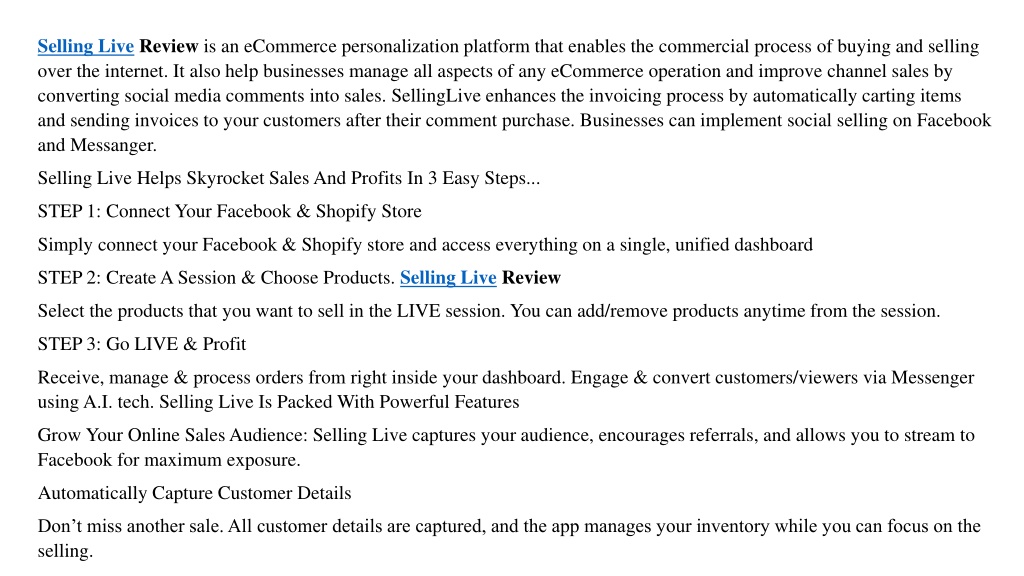Click bold Review word in opening paragraph
Screen dimensions: 1024x576
(x=168, y=46)
